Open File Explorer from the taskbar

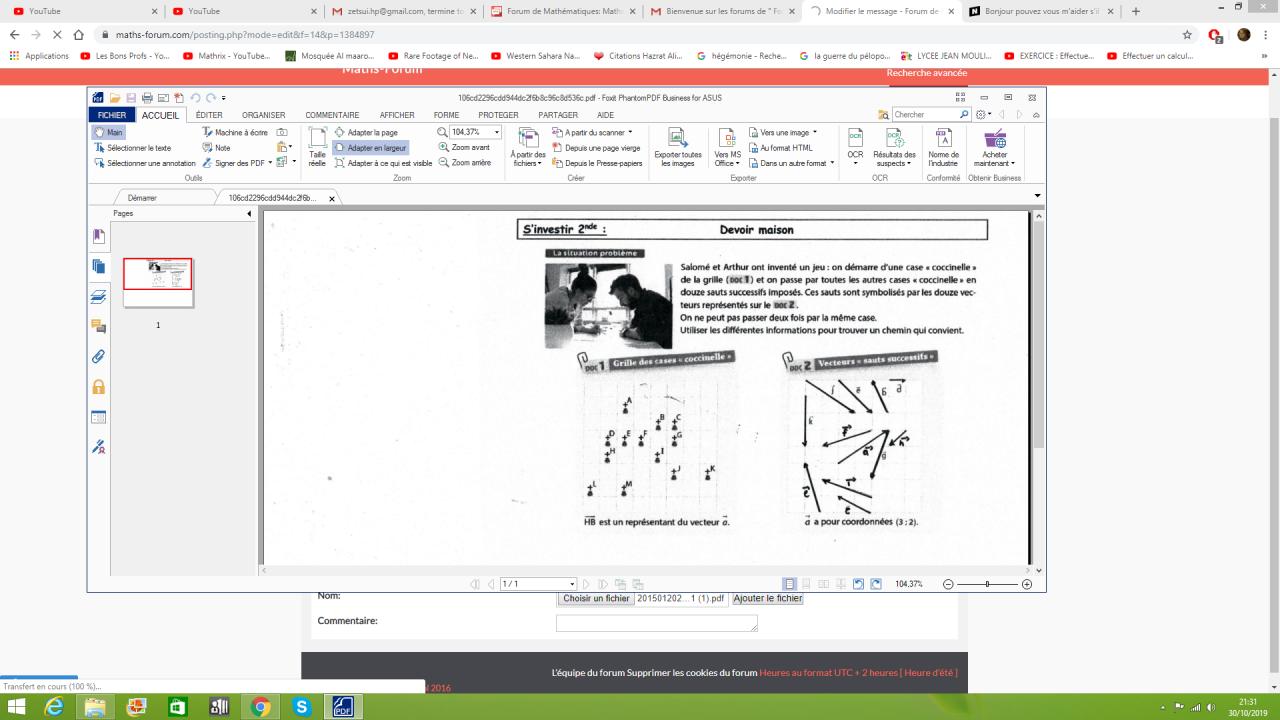point(97,707)
